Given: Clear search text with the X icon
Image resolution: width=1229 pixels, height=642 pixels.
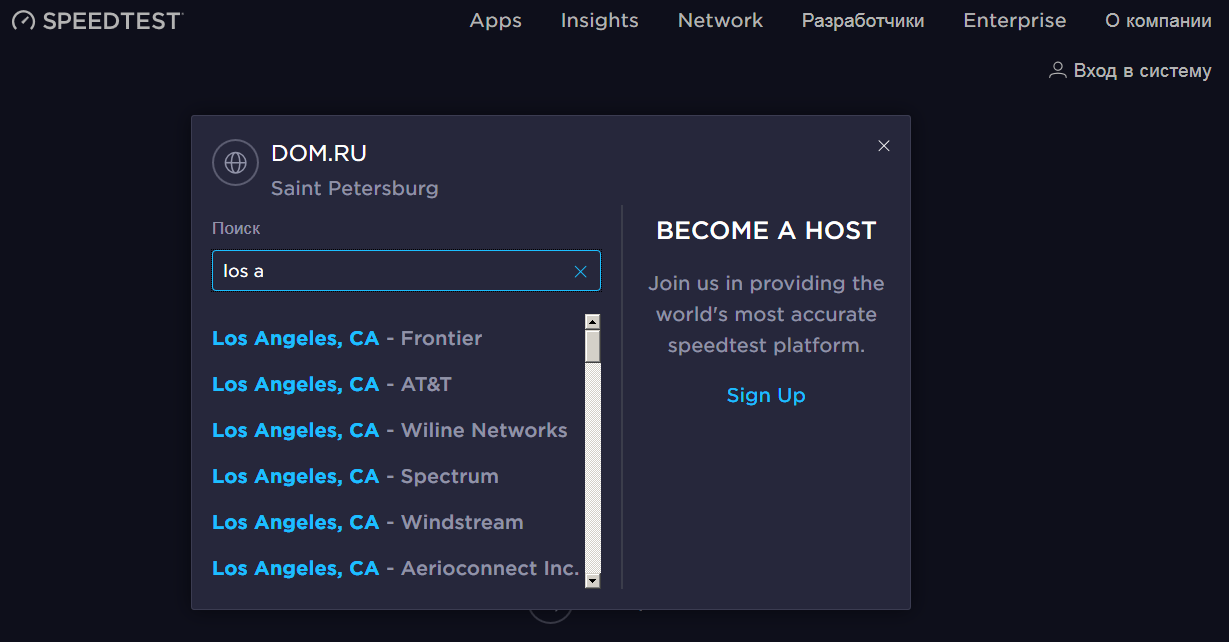Looking at the screenshot, I should pyautogui.click(x=580, y=271).
